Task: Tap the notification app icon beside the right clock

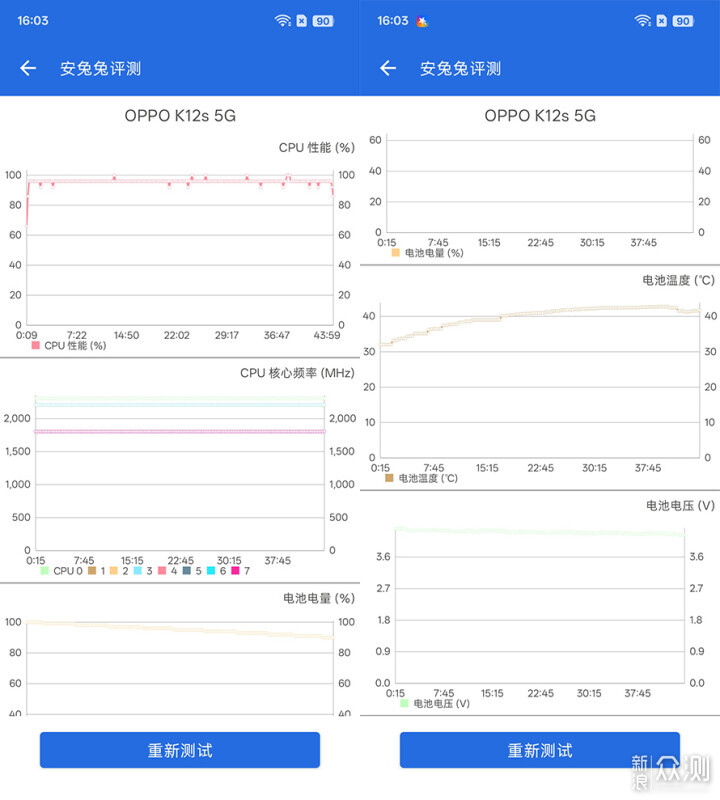Action: tap(422, 21)
